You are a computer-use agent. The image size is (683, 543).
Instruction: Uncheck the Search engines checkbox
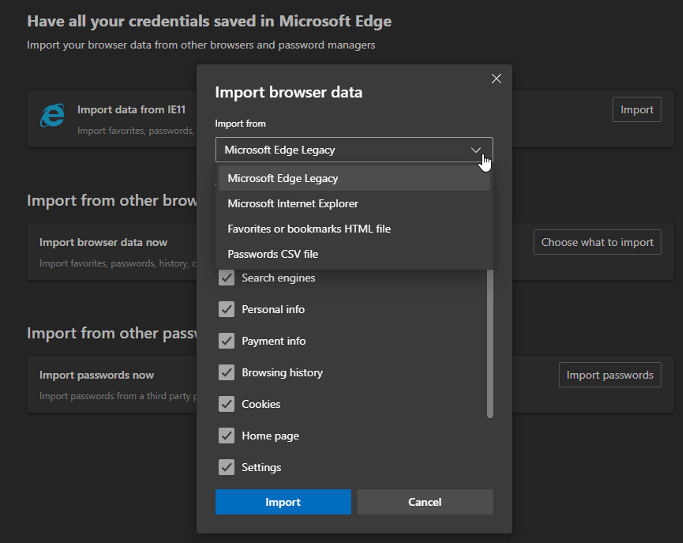pos(226,278)
